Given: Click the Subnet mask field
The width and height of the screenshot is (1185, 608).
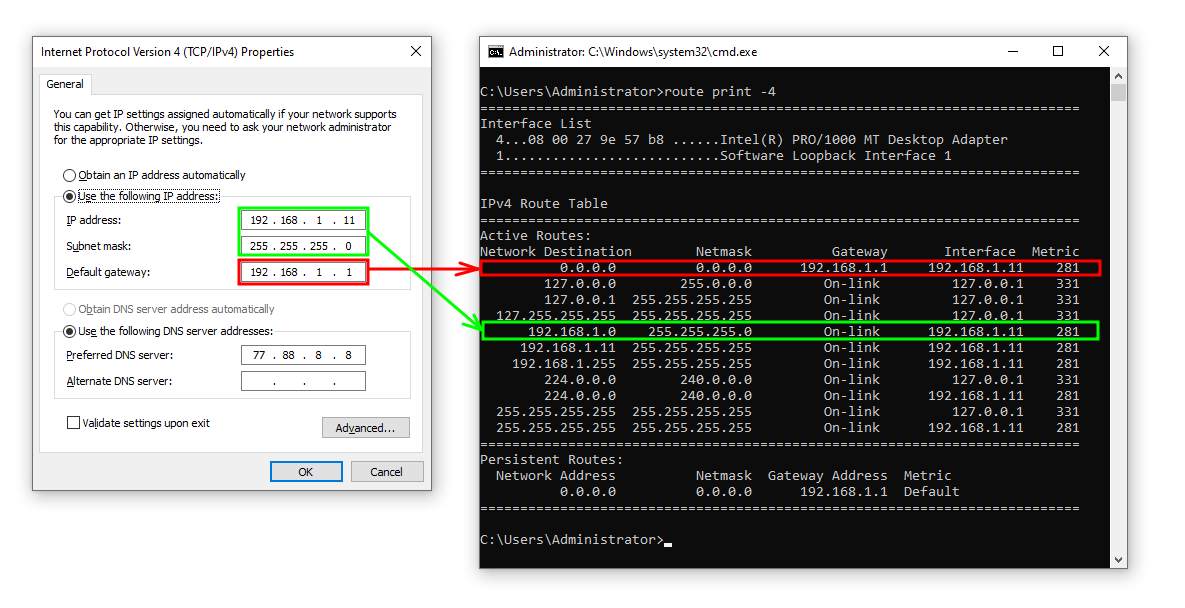Looking at the screenshot, I should tap(303, 245).
